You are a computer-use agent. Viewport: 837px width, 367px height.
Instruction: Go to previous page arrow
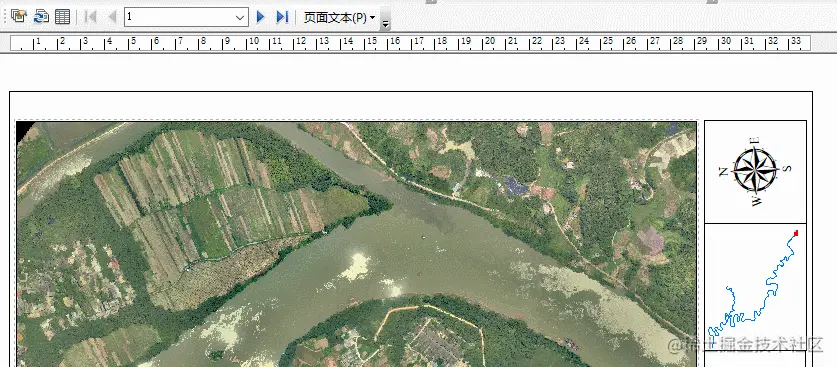[x=112, y=17]
